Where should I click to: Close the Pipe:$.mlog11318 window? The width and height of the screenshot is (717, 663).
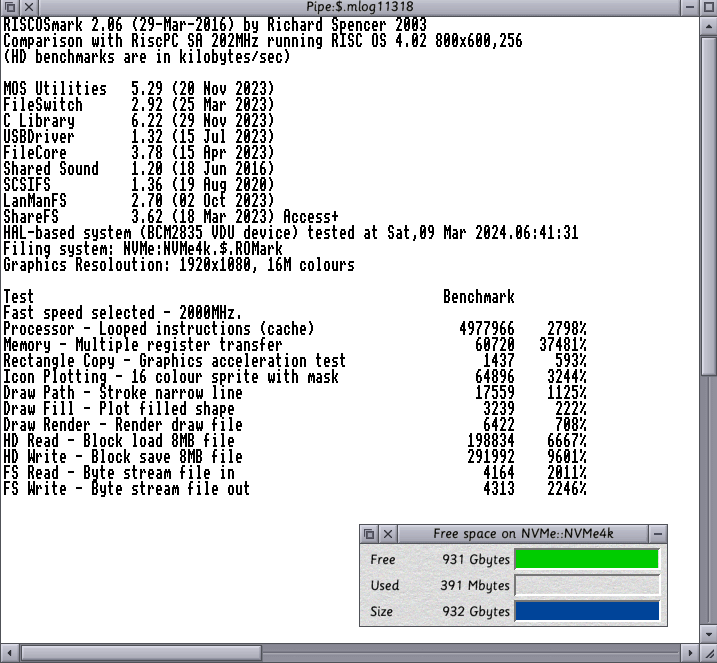(29, 7)
